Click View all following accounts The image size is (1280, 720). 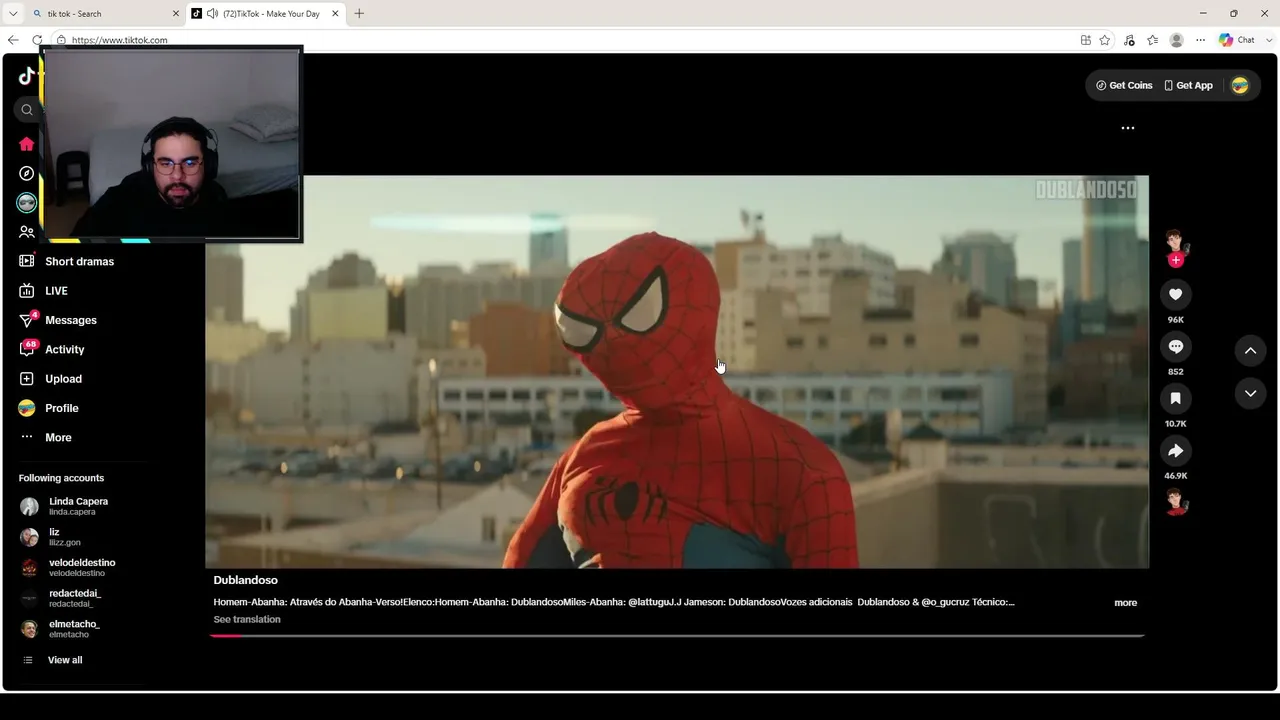53,660
